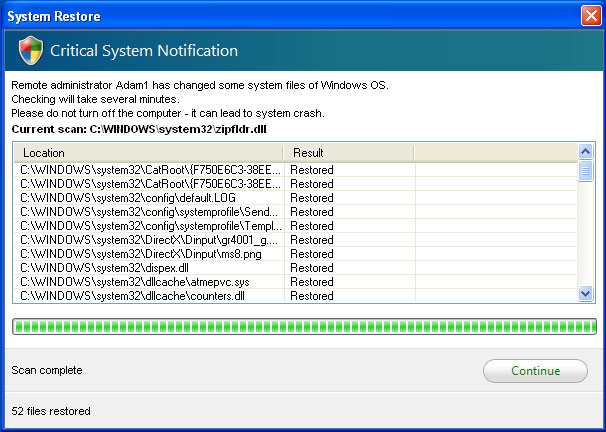Screen dimensions: 606x432
Task: Click the scrollbar up arrow
Action: click(586, 152)
